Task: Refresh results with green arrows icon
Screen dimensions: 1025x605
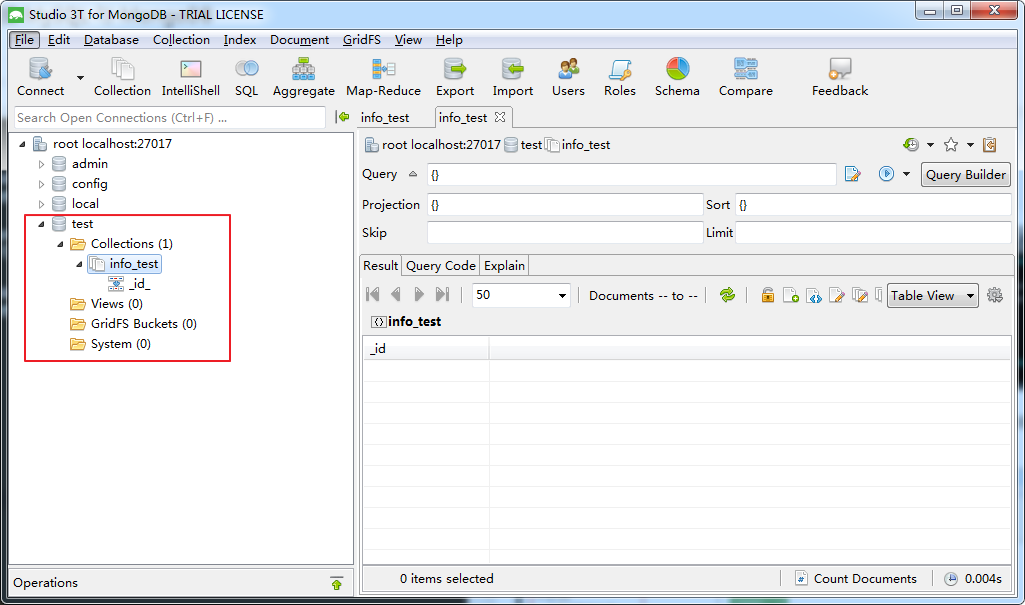Action: (728, 295)
